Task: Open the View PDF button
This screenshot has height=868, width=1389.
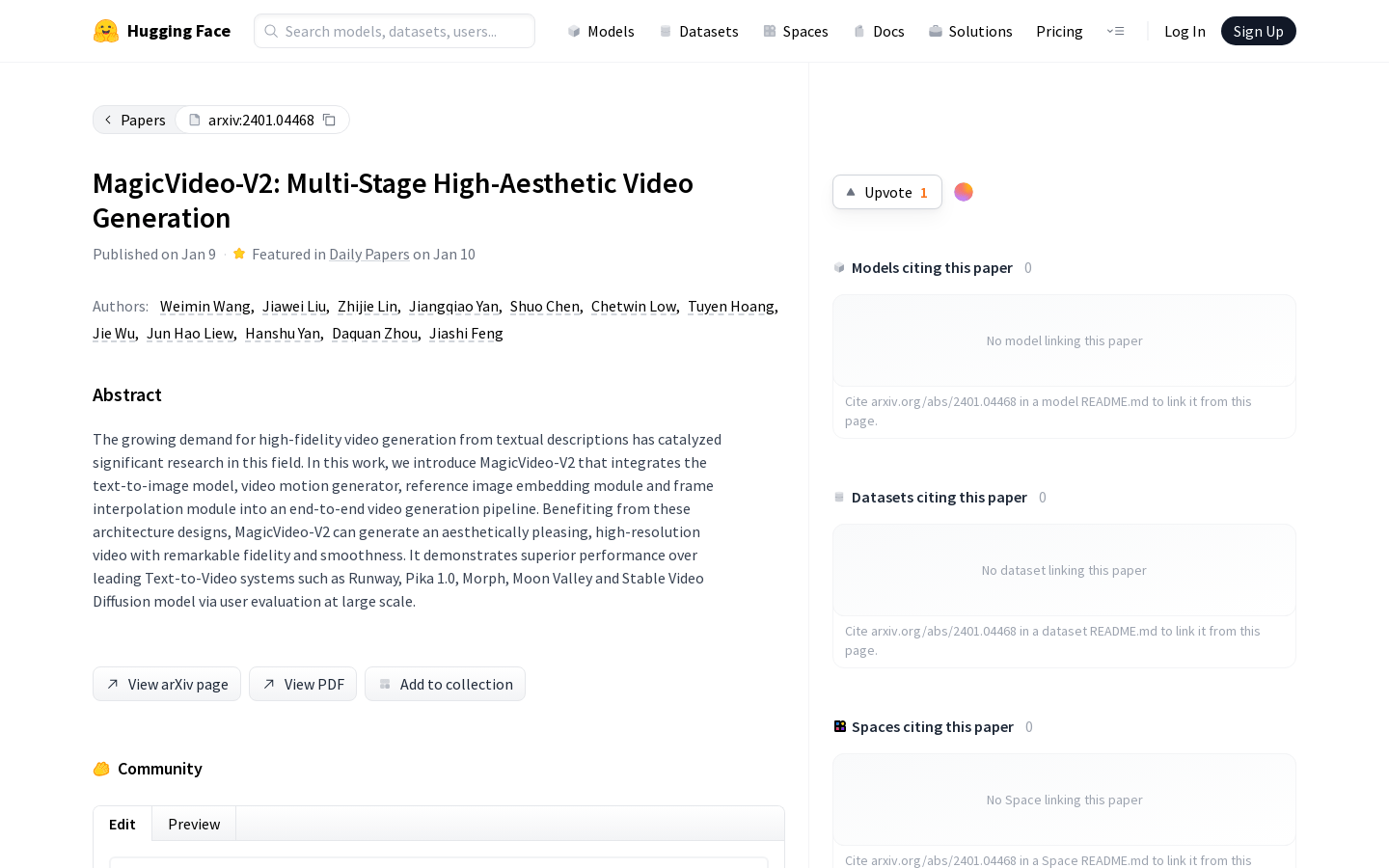Action: pyautogui.click(x=303, y=684)
